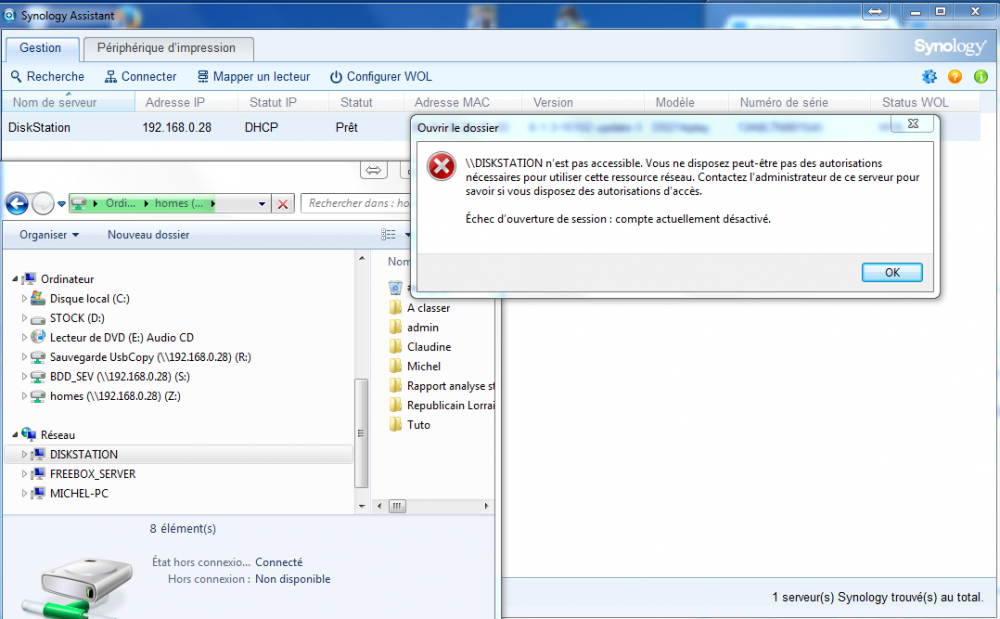
Task: Click the Configurer WOL button
Action: point(381,76)
